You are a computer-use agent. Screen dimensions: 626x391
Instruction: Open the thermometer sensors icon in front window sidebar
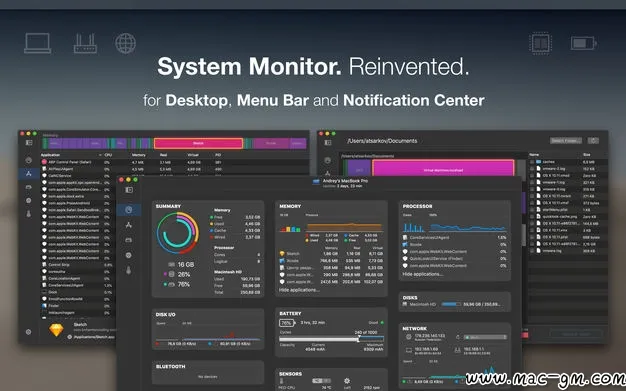(x=129, y=270)
